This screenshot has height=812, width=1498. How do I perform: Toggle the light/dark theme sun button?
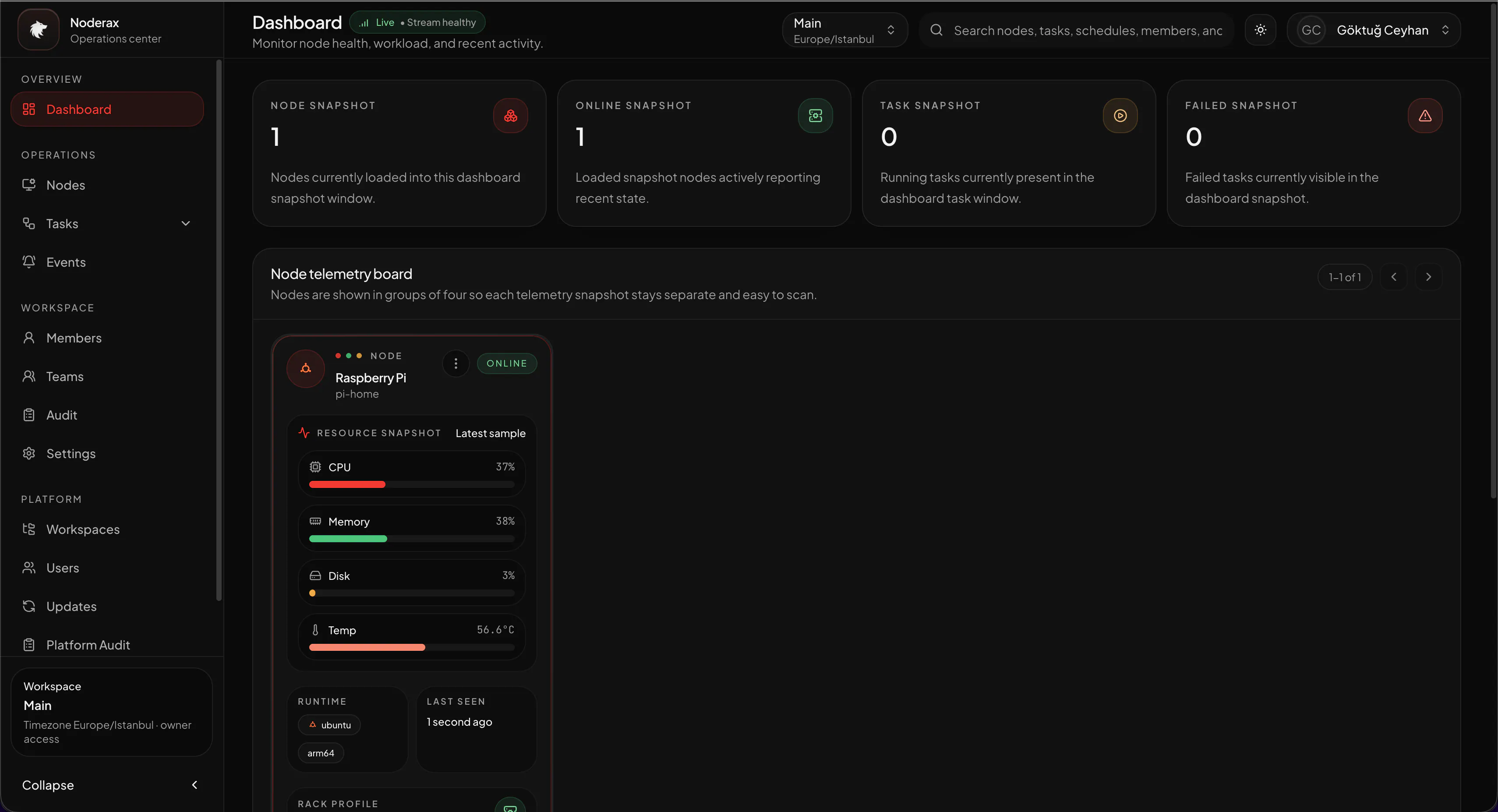[x=1260, y=30]
